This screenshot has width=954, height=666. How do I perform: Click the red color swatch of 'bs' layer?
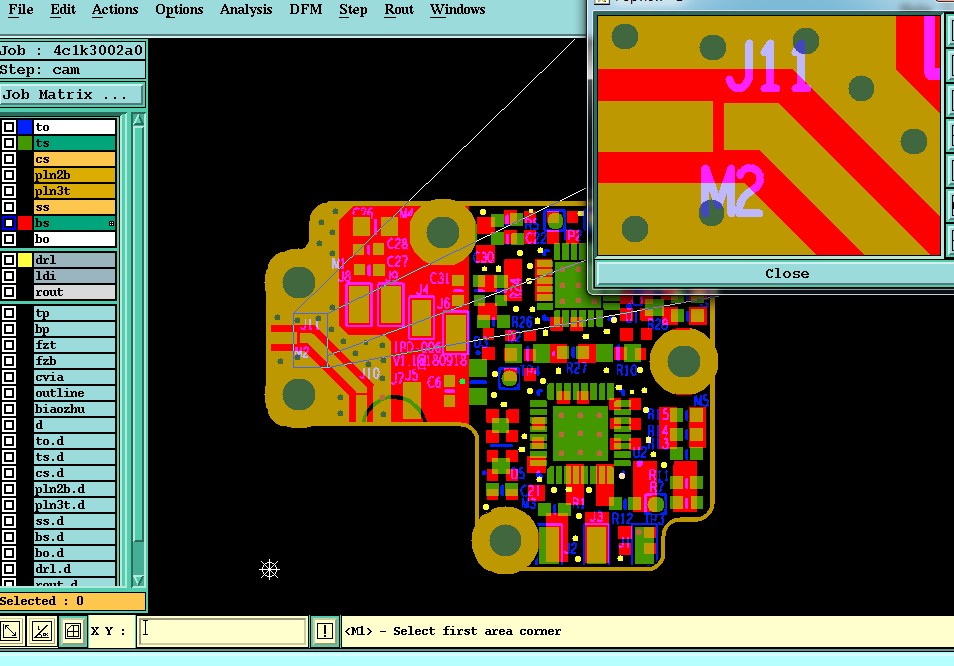tap(25, 223)
